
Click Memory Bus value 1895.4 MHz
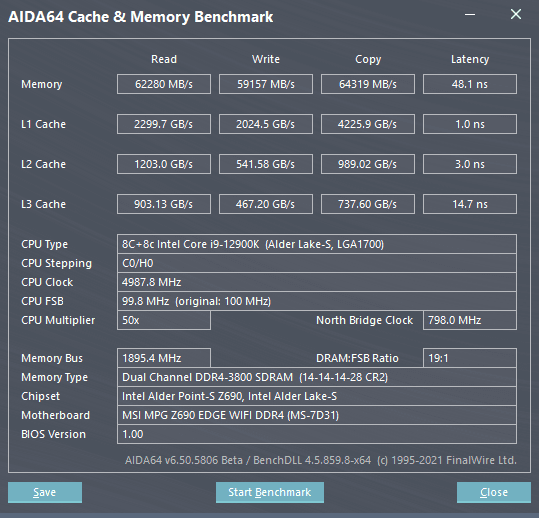click(164, 358)
